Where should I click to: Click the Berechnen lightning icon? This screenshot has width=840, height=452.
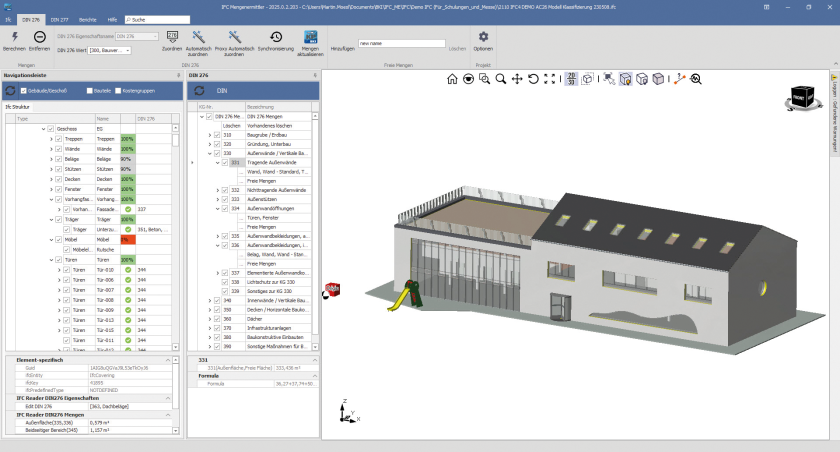14,37
